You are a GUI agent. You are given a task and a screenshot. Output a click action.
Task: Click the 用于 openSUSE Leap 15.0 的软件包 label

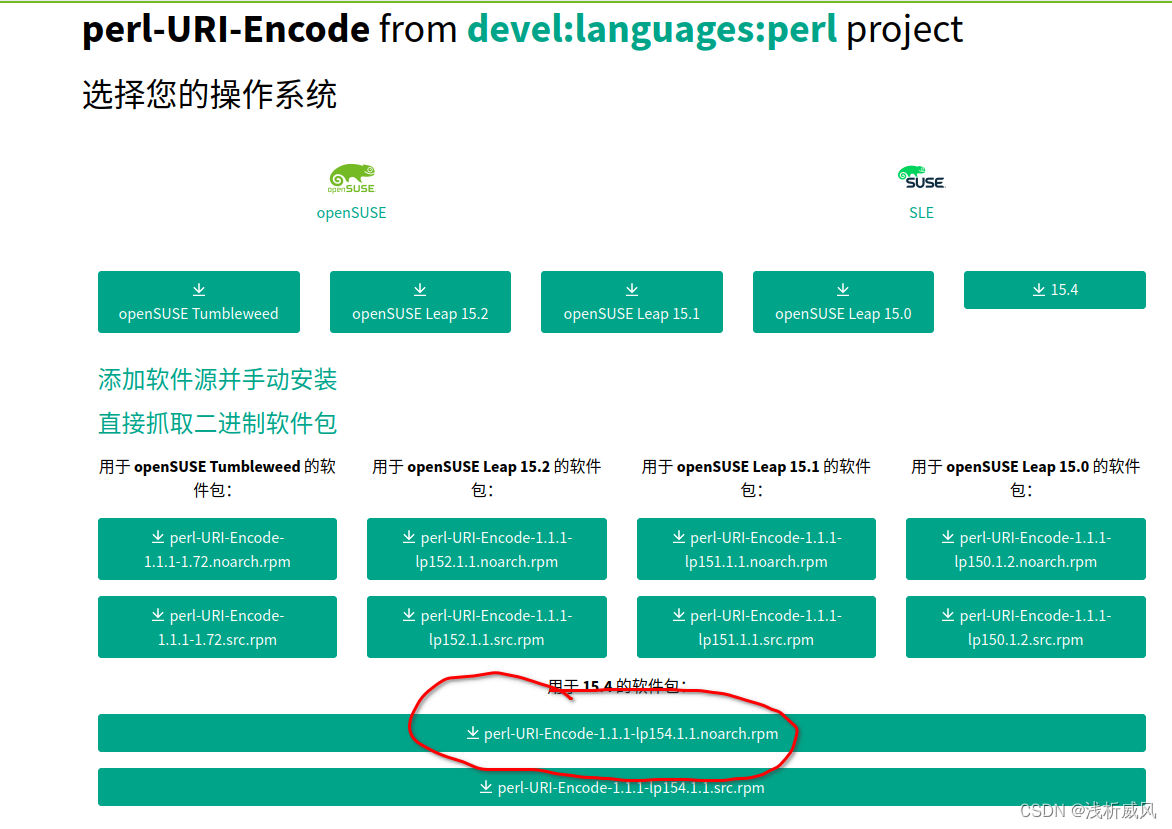click(1026, 478)
